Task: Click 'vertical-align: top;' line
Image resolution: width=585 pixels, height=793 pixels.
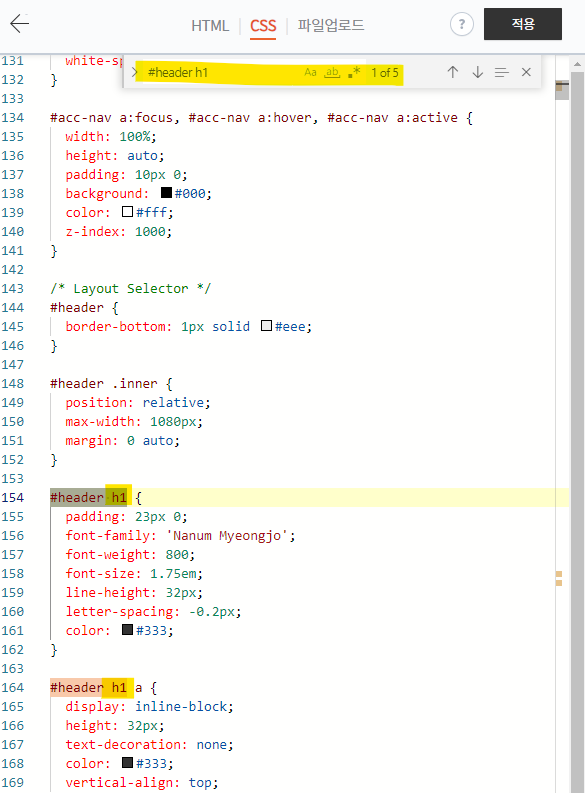Action: pos(142,782)
